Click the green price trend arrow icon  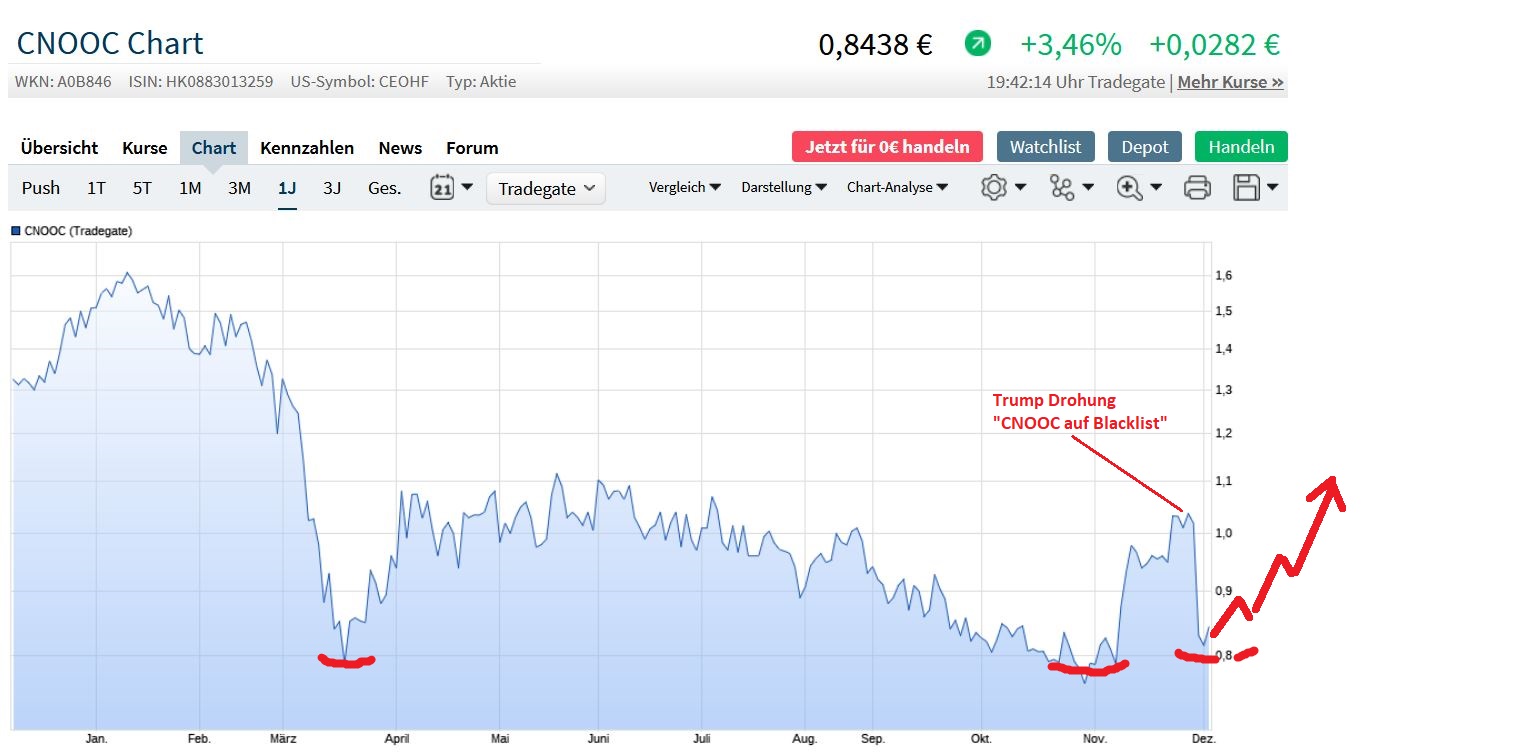[x=977, y=44]
